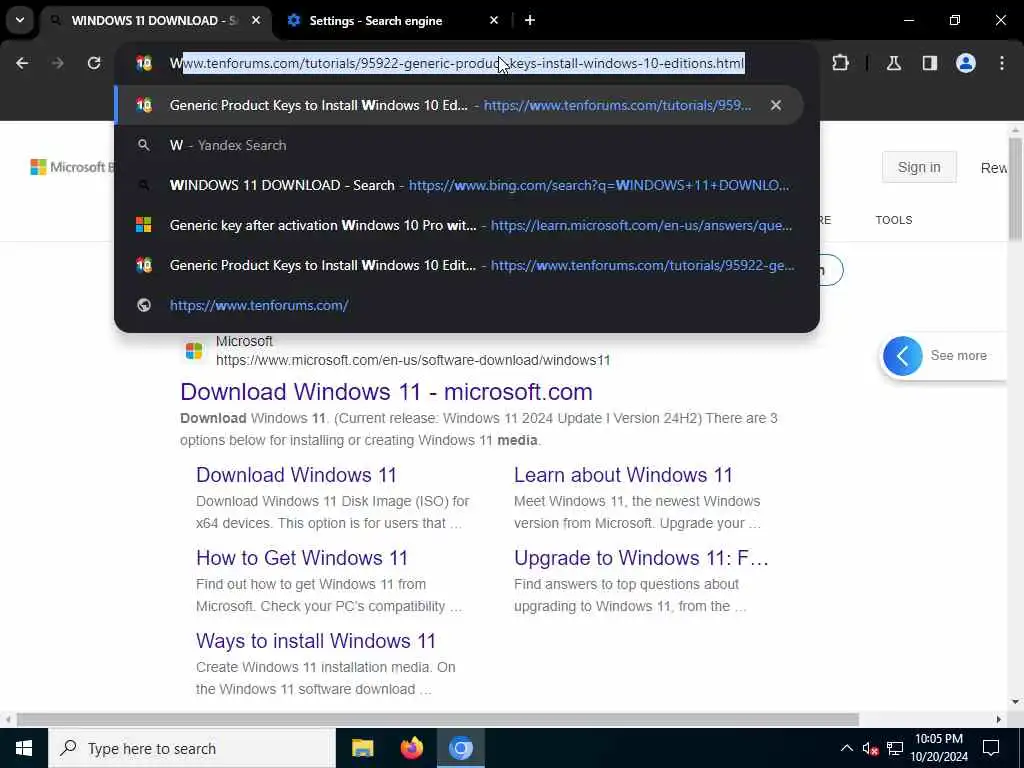Select the last Generic Product Keys tenforums suggestion
Viewport: 1024px width, 768px height.
click(466, 265)
